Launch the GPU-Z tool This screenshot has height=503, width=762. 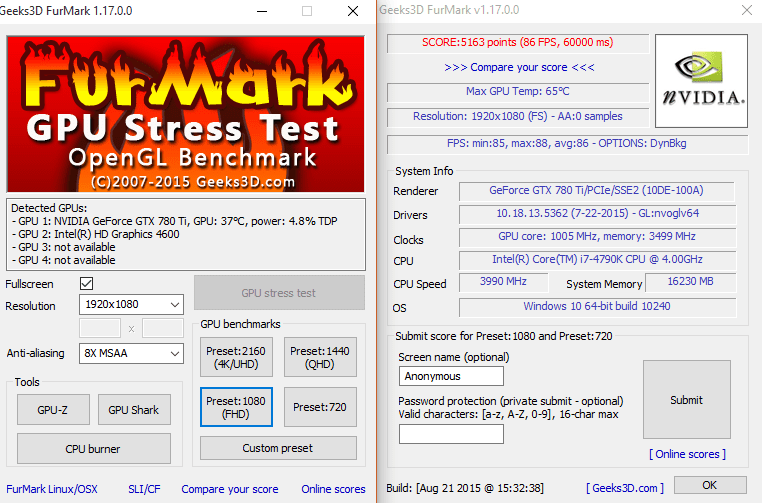click(53, 410)
